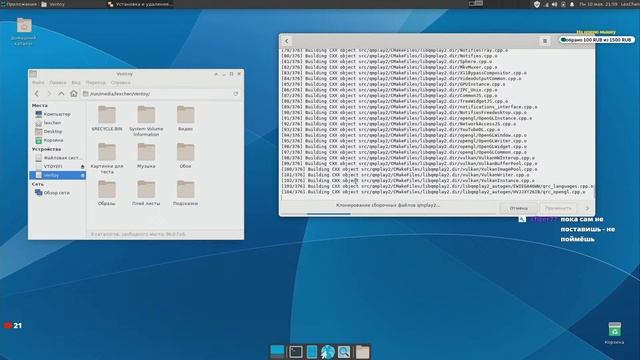Screen dimensions: 640x360
Task: Select the VTOYEFI device
Action: pos(55,167)
